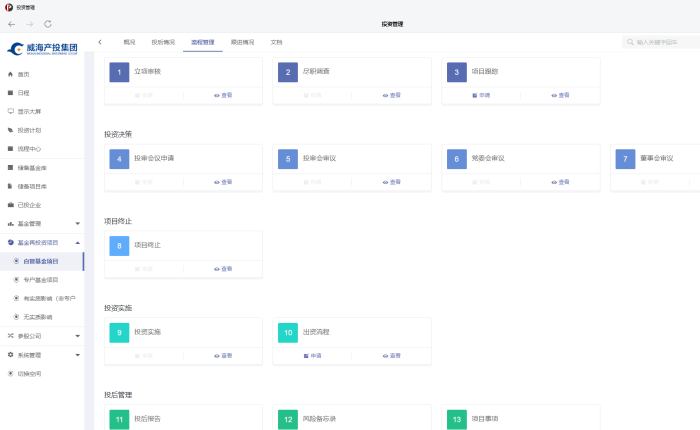Collapse the sidebar with the left chevron
Screen dimensions: 700x430
point(100,42)
